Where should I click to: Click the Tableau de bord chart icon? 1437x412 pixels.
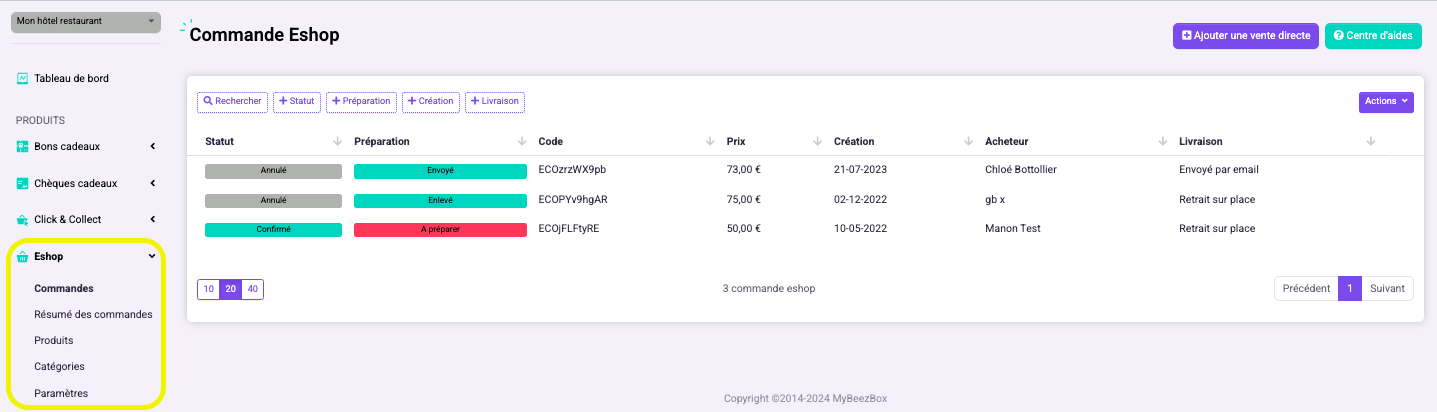[22, 78]
